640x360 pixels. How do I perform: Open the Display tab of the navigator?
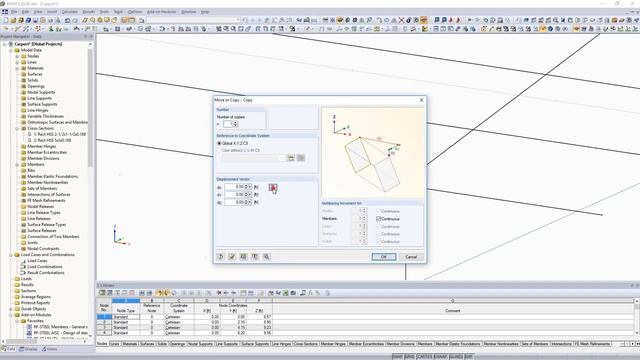[x=29, y=349]
